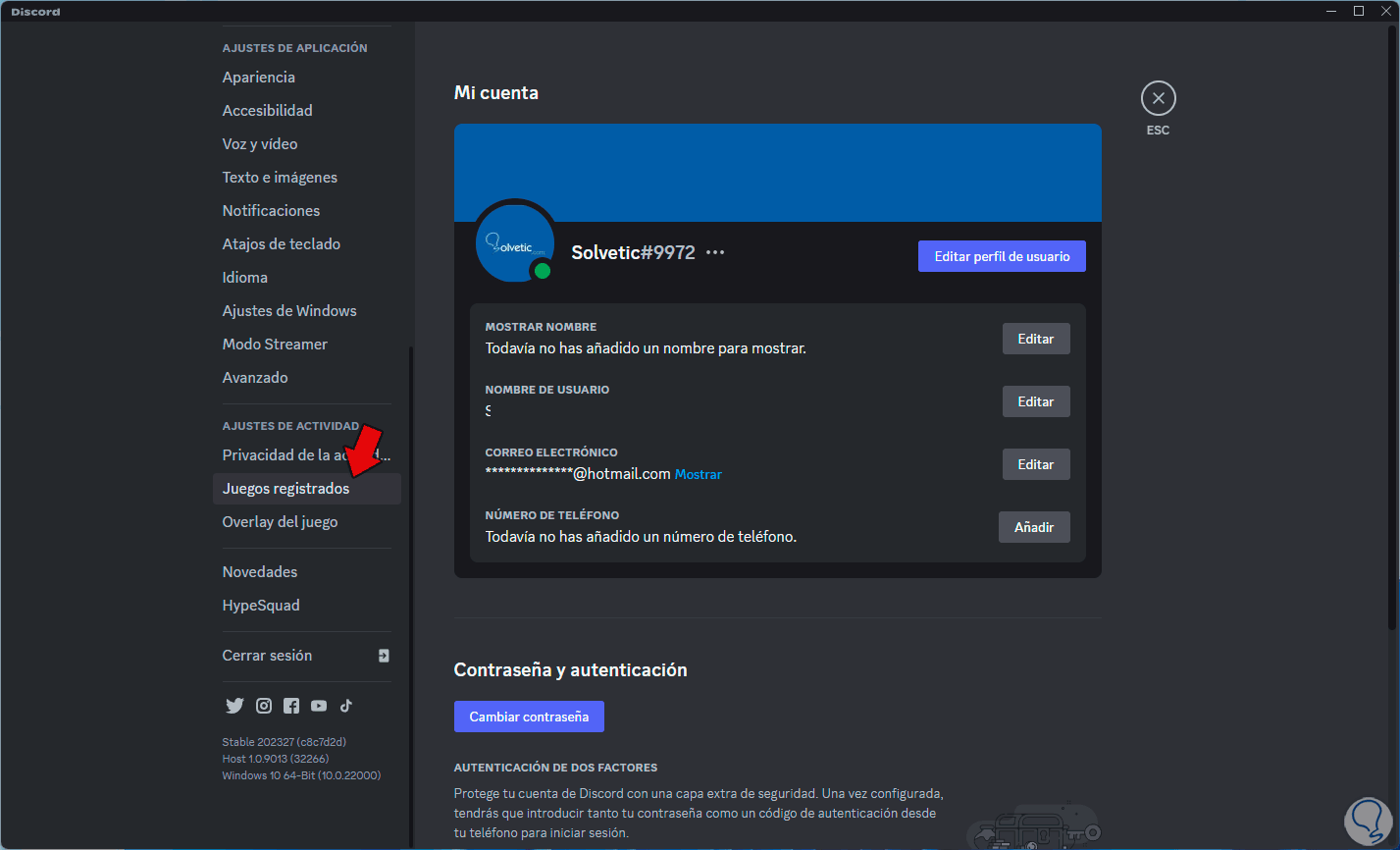The height and width of the screenshot is (850, 1400).
Task: Click "Todavía no has añadido un número de teléfono."
Action: point(641,537)
